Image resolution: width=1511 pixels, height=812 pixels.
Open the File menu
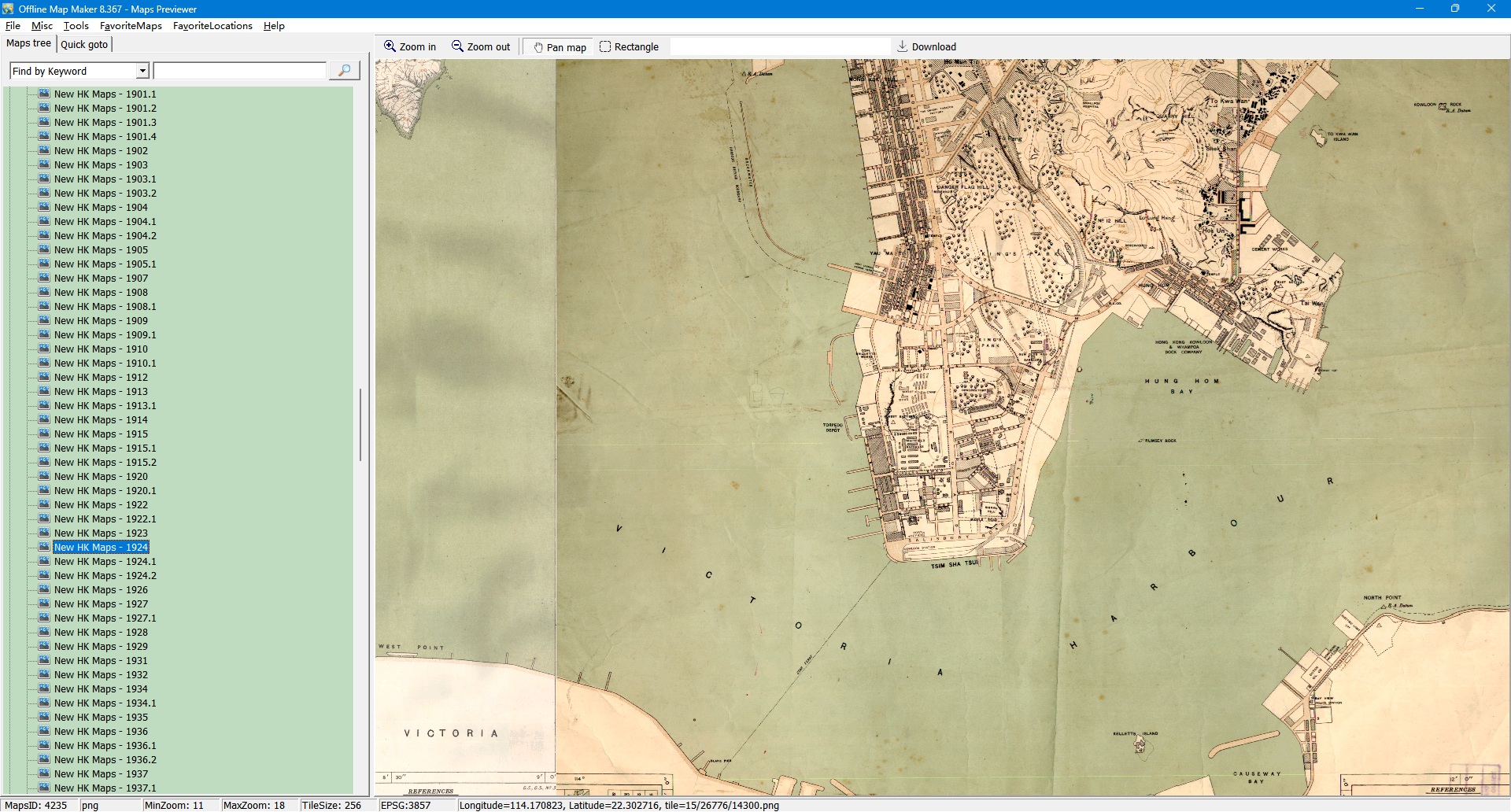(13, 26)
